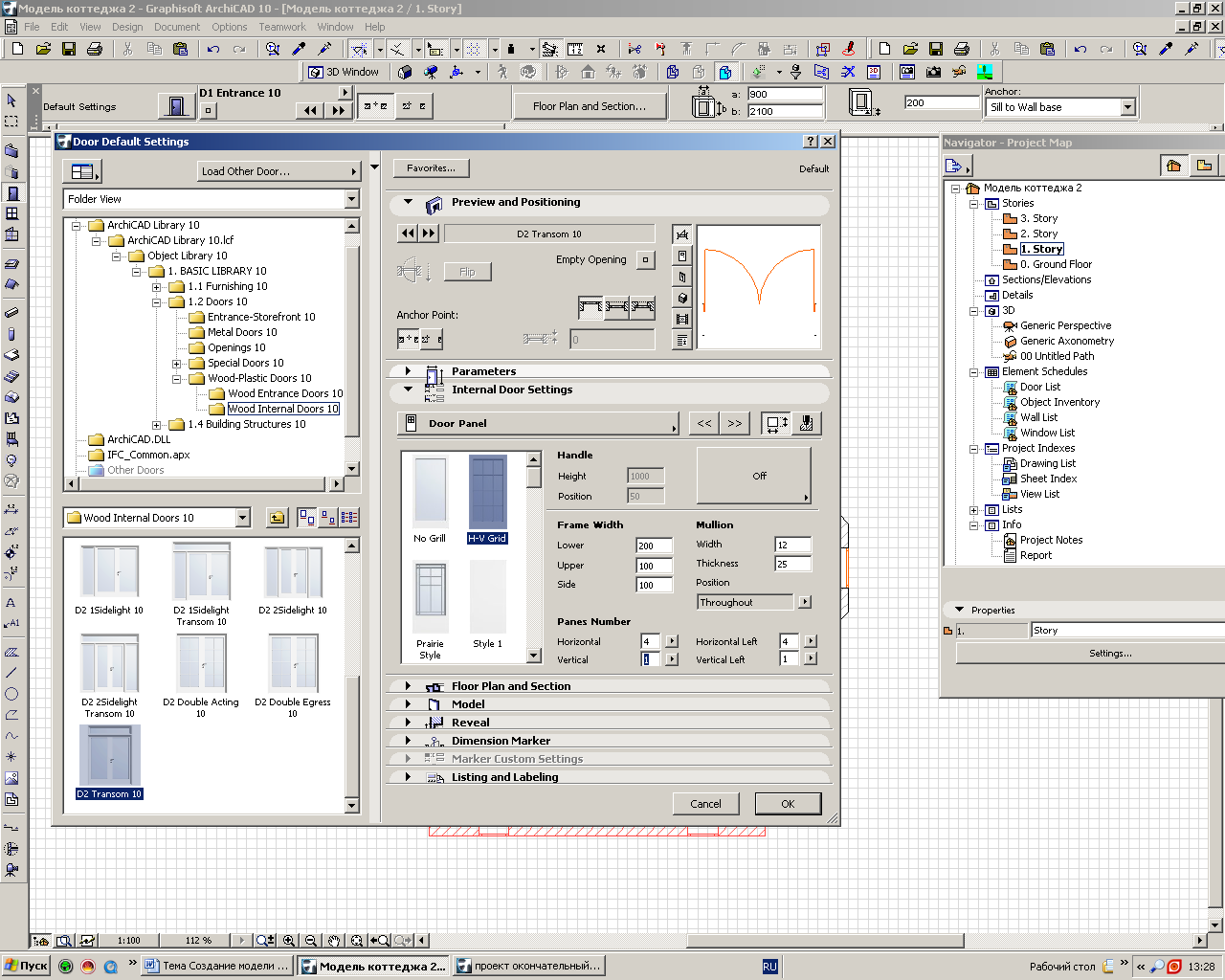Viewport: 1225px width, 980px height.
Task: Switch library to list view
Action: [349, 518]
